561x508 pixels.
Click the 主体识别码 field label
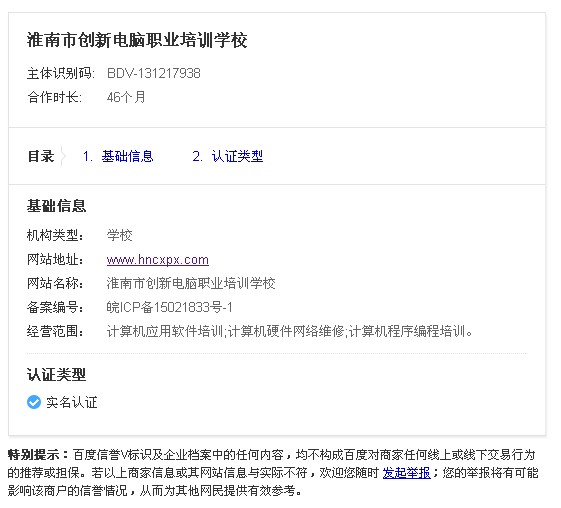pos(61,73)
